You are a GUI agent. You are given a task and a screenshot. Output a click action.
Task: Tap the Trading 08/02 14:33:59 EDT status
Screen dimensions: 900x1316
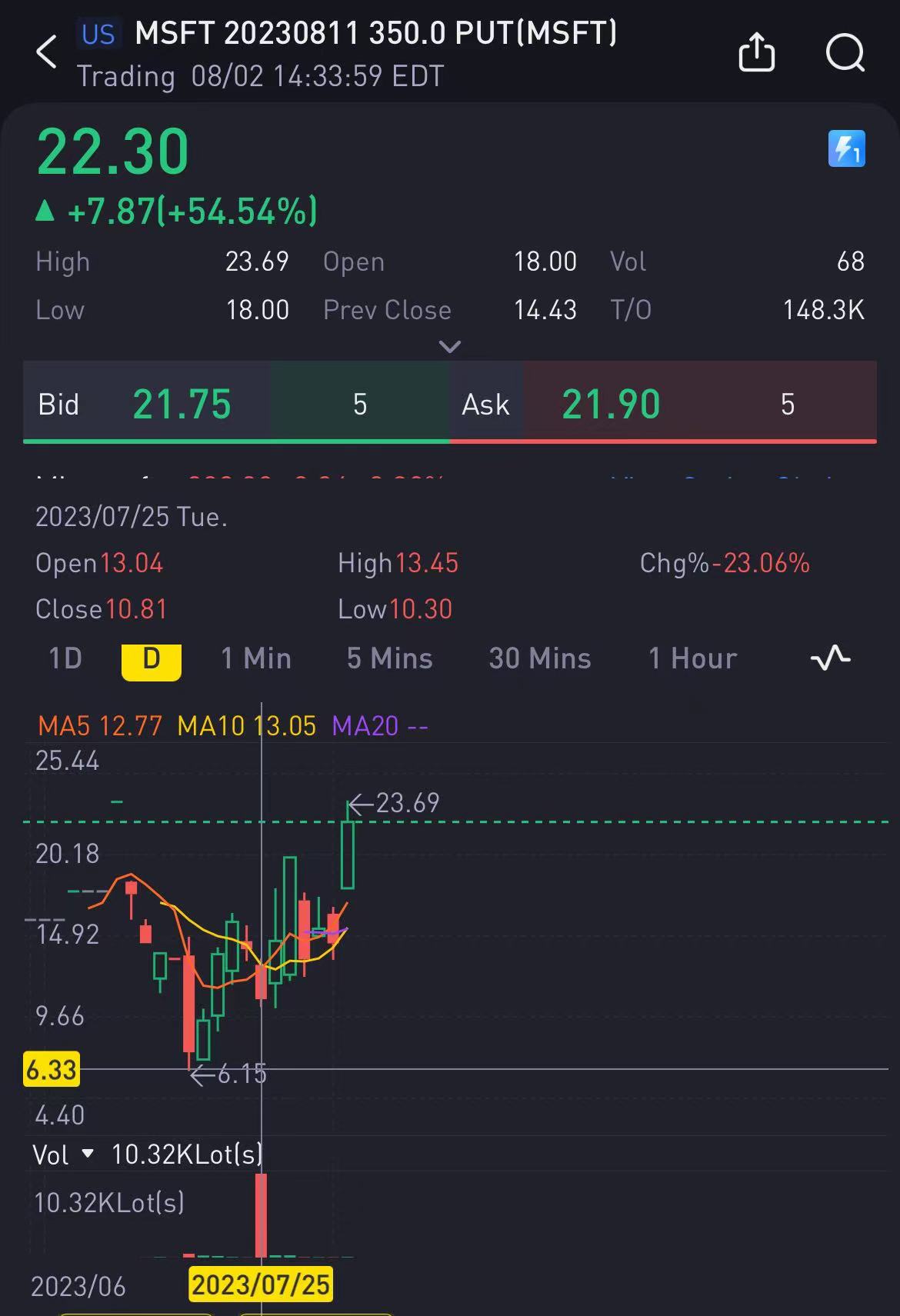click(261, 76)
